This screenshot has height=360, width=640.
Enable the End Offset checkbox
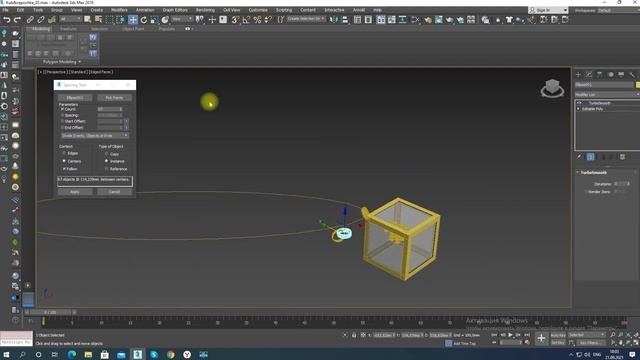(x=62, y=127)
